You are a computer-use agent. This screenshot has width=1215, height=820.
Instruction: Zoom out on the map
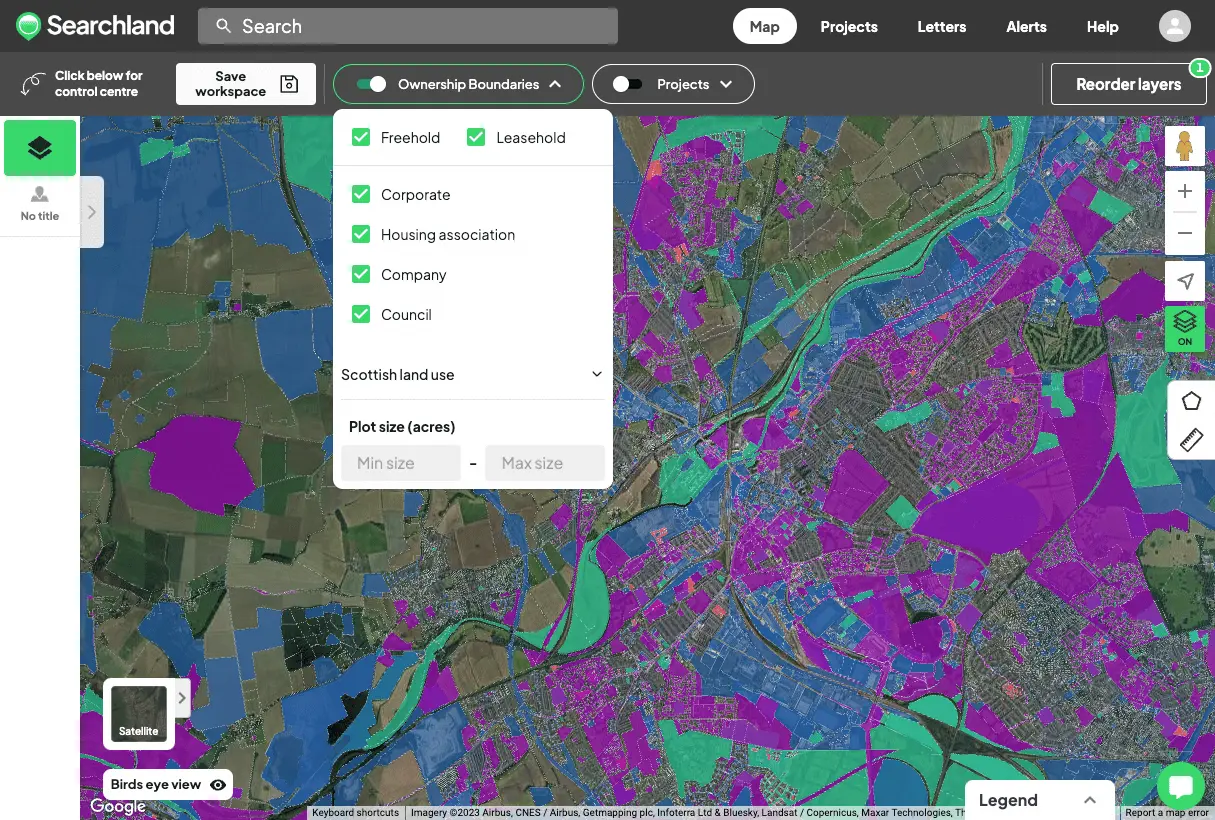[x=1185, y=233]
